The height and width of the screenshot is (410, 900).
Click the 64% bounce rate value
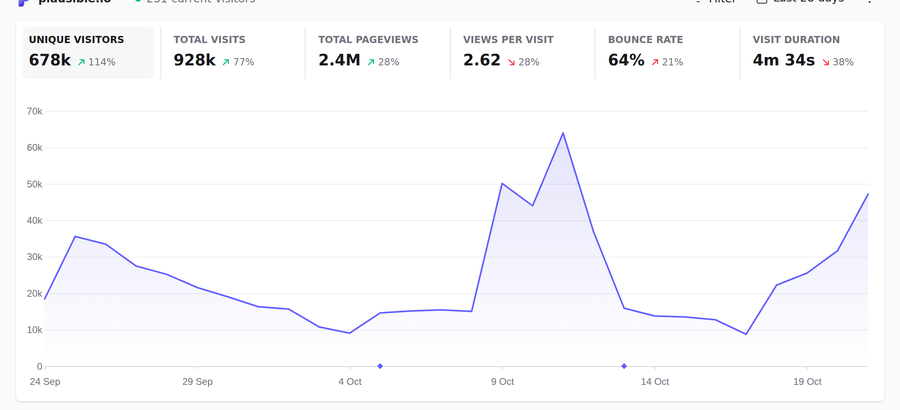click(626, 60)
